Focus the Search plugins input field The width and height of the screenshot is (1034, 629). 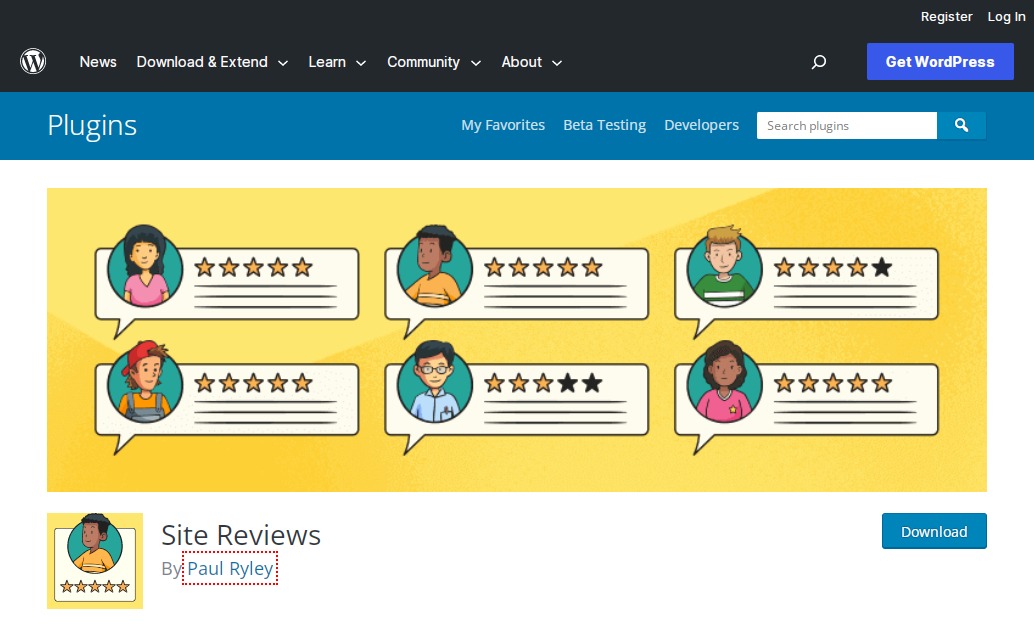tap(846, 125)
